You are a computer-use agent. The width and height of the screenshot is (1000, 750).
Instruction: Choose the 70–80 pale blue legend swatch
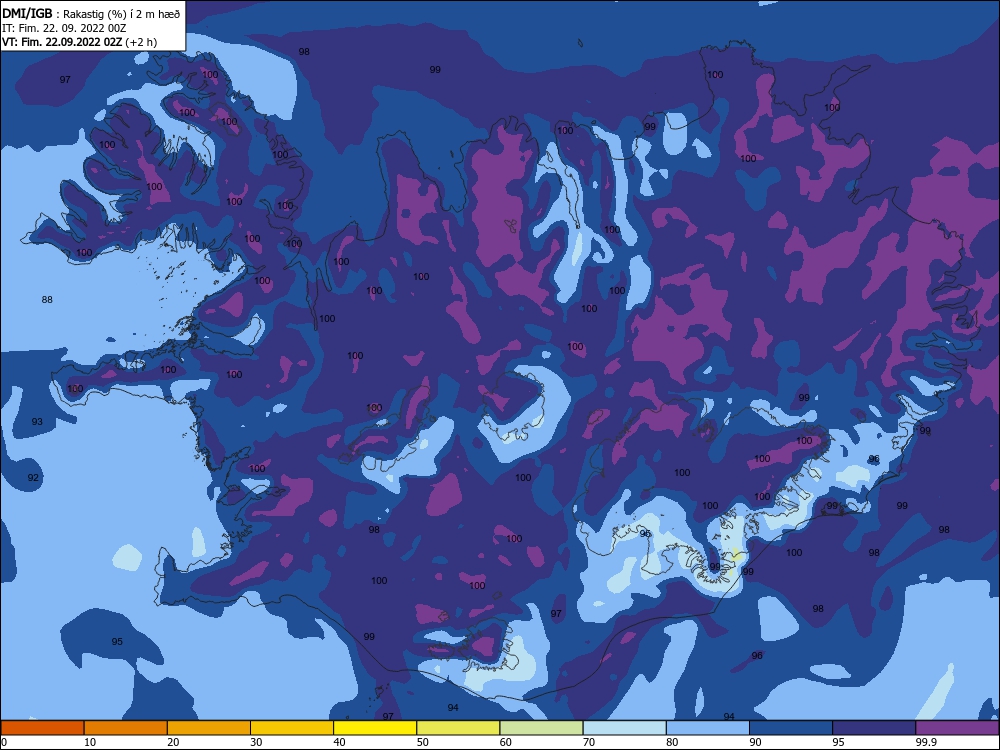point(624,728)
